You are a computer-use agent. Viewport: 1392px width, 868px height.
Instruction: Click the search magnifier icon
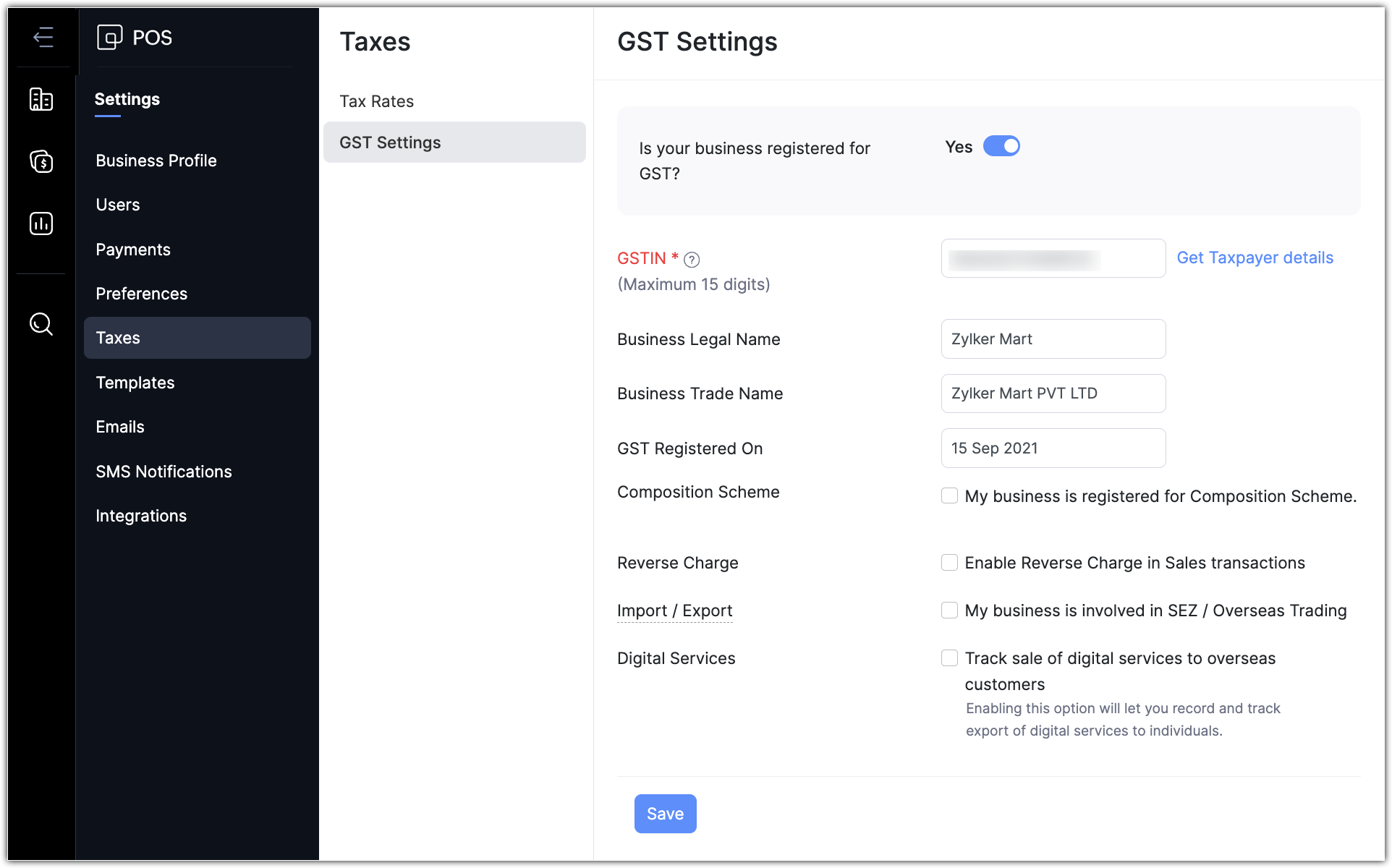click(x=41, y=323)
